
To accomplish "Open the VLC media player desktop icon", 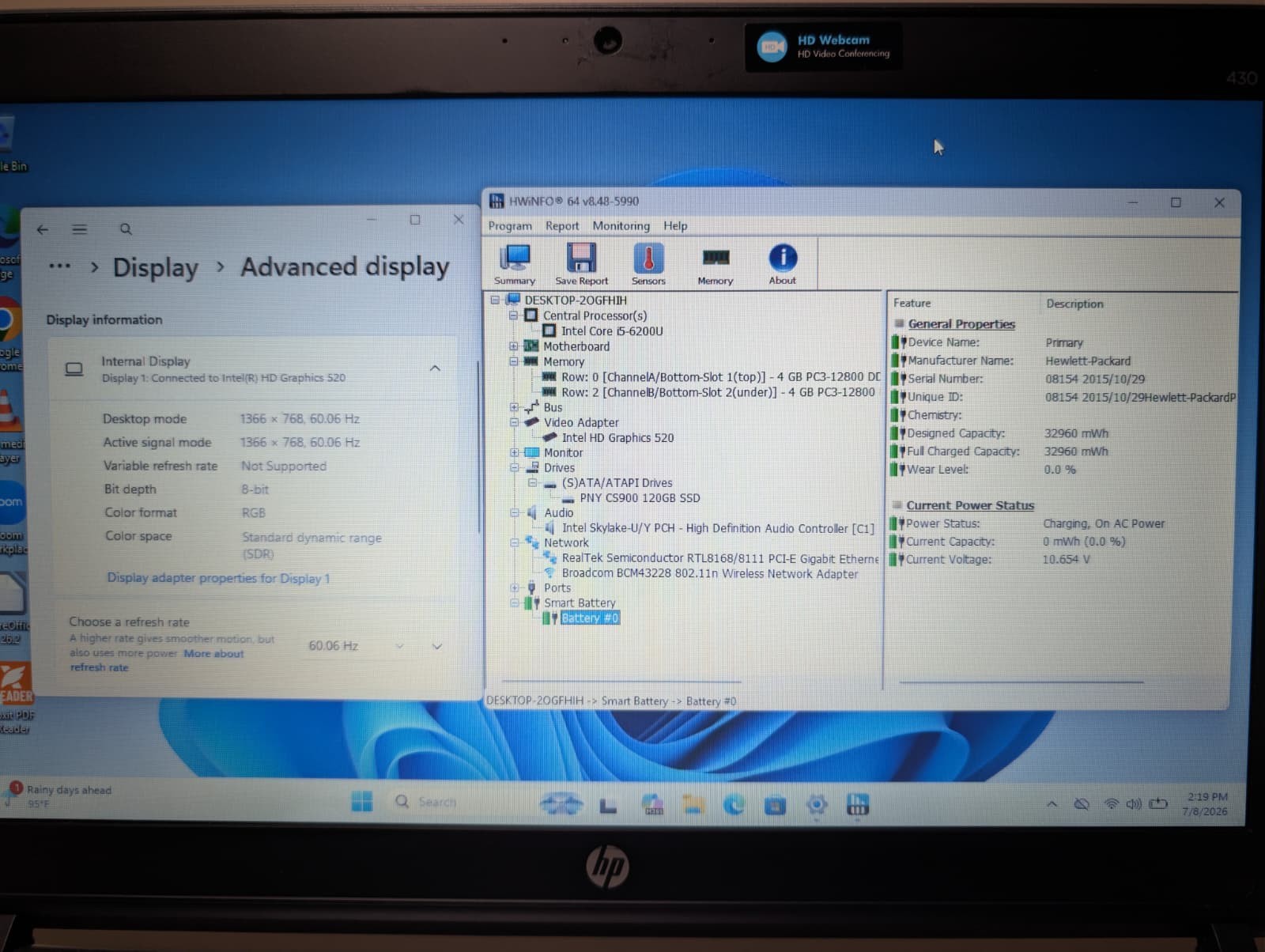I will tap(11, 423).
